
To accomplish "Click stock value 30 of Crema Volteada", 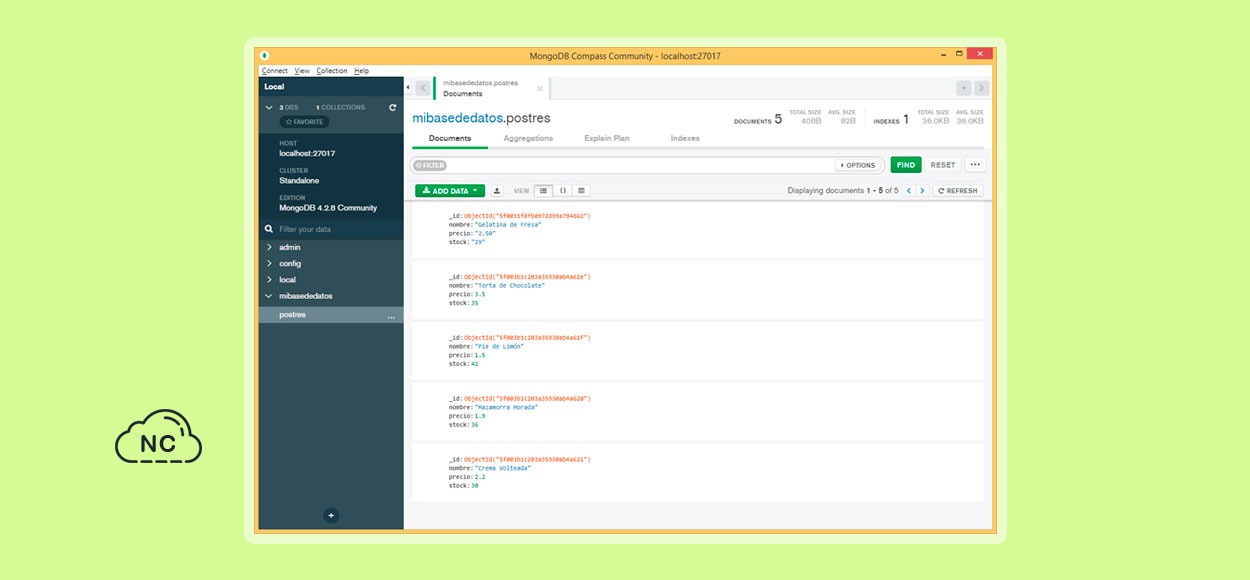I will (x=475, y=486).
